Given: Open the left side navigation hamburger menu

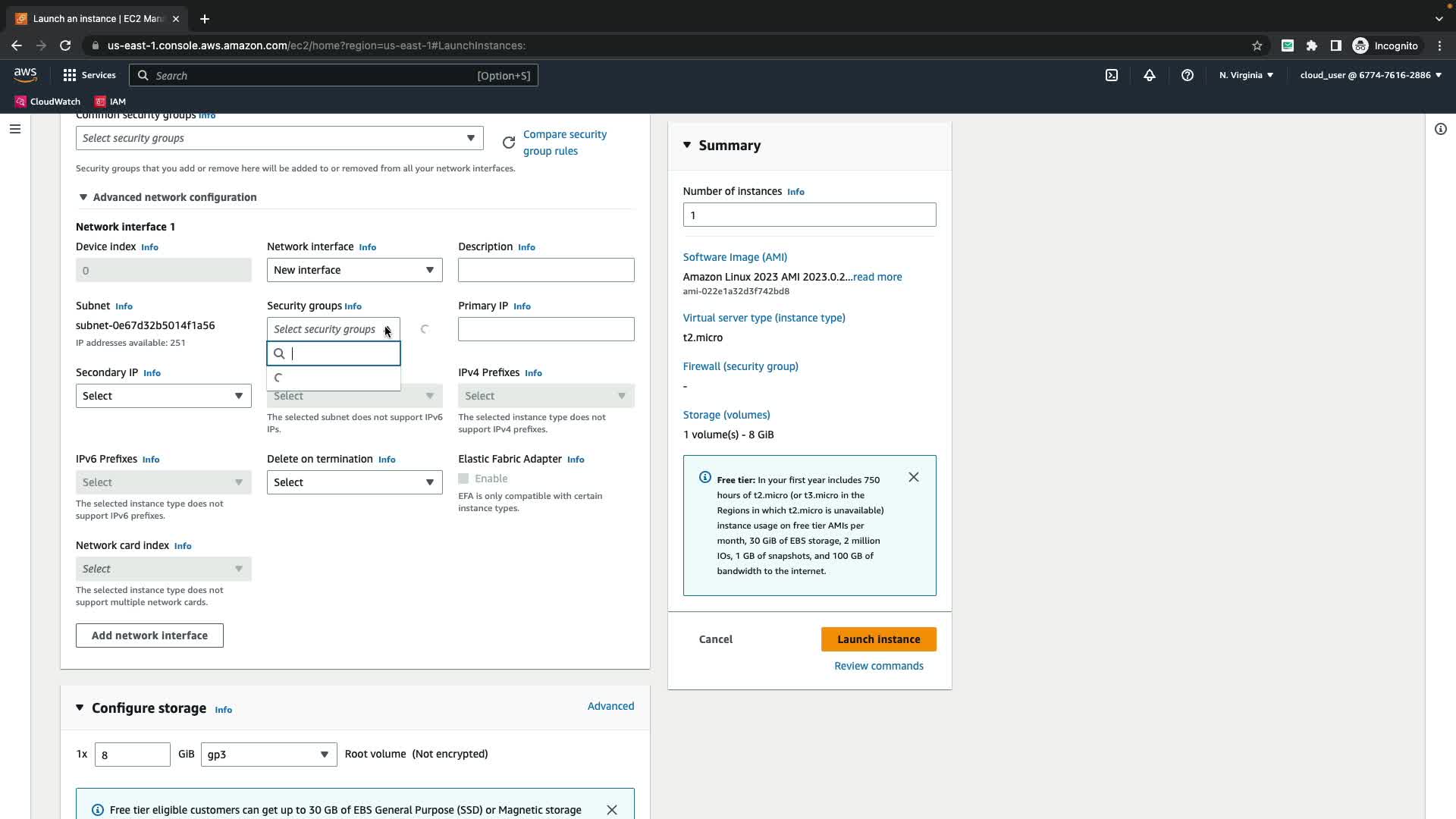Looking at the screenshot, I should (x=14, y=129).
